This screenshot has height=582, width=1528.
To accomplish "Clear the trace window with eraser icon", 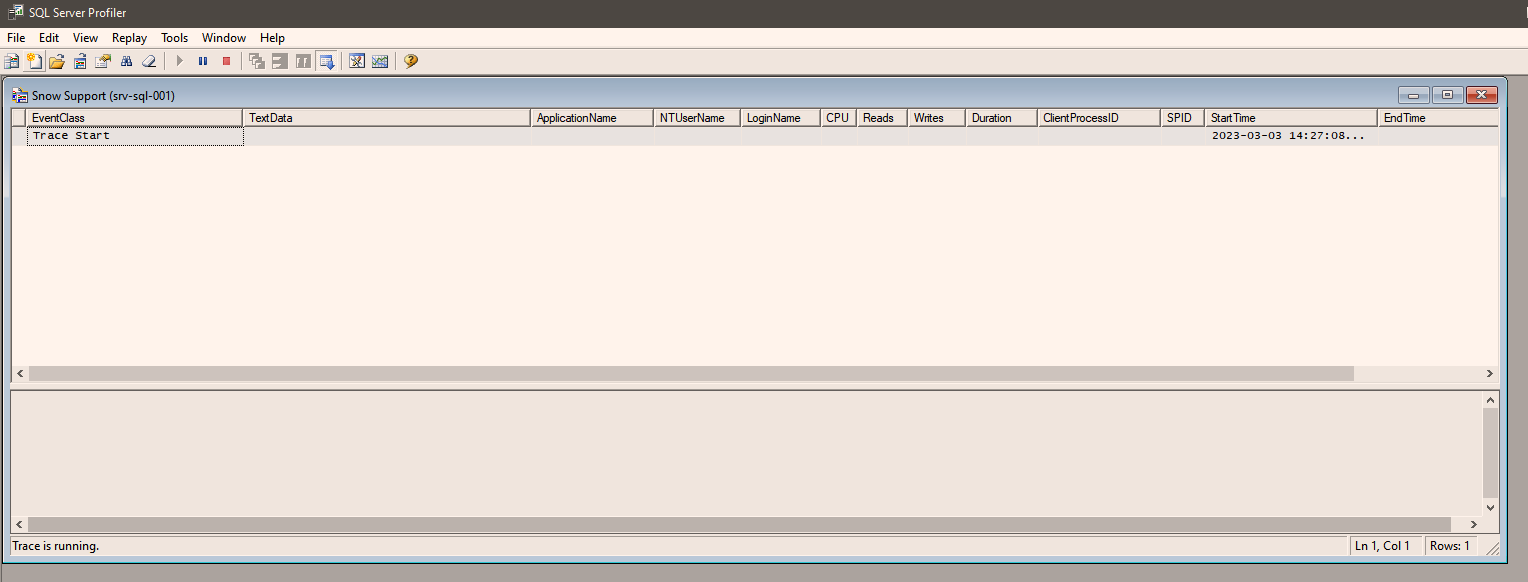I will pos(149,61).
